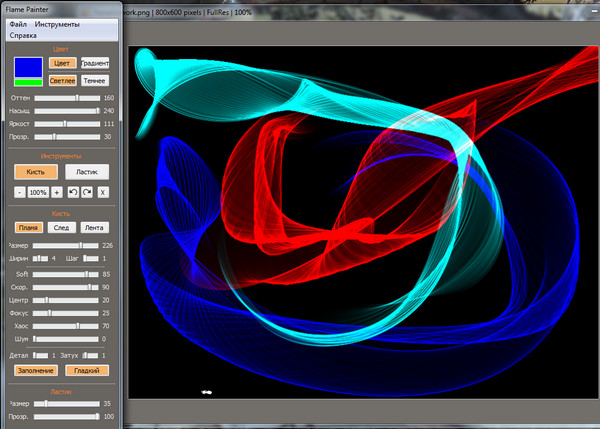Toggle the Гладкий smooth button
The height and width of the screenshot is (429, 600).
(x=87, y=370)
